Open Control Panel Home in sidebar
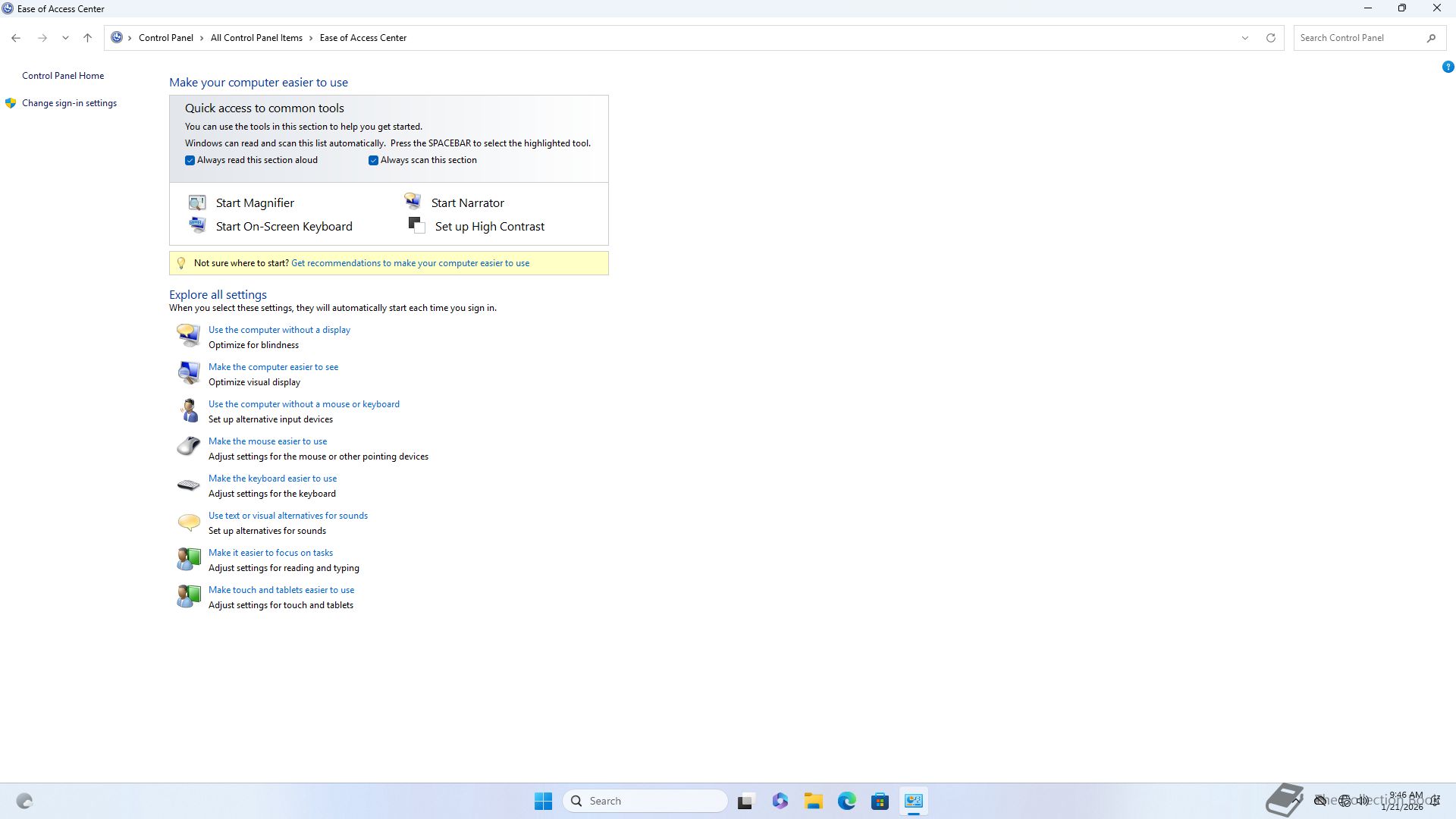Viewport: 1456px width, 819px height. [63, 76]
